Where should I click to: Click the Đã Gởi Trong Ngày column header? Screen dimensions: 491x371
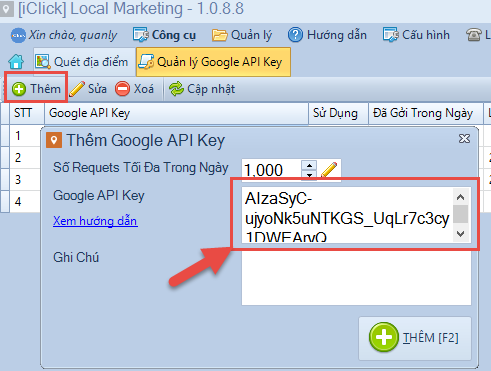tap(426, 113)
